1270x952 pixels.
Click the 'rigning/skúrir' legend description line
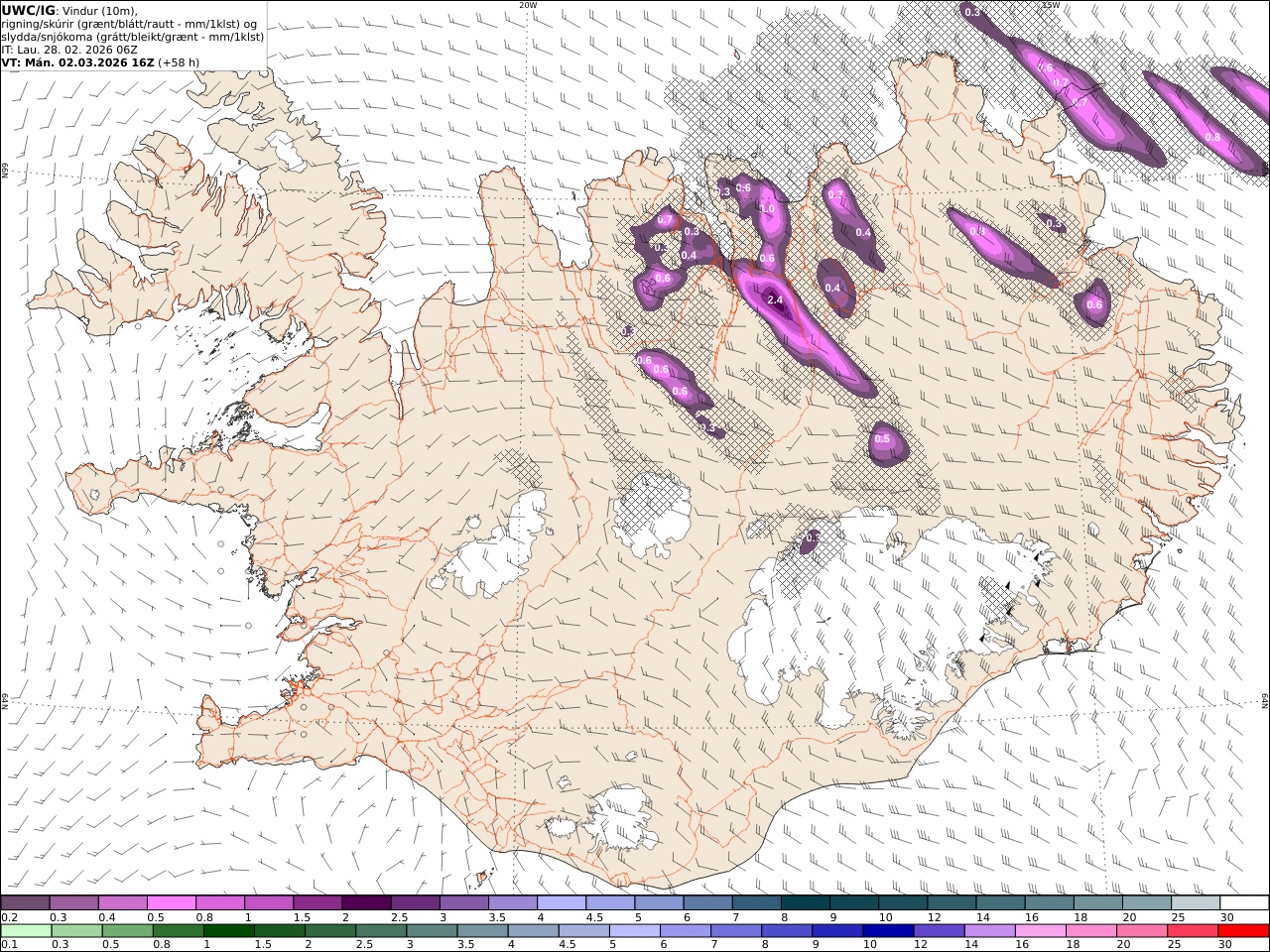130,24
